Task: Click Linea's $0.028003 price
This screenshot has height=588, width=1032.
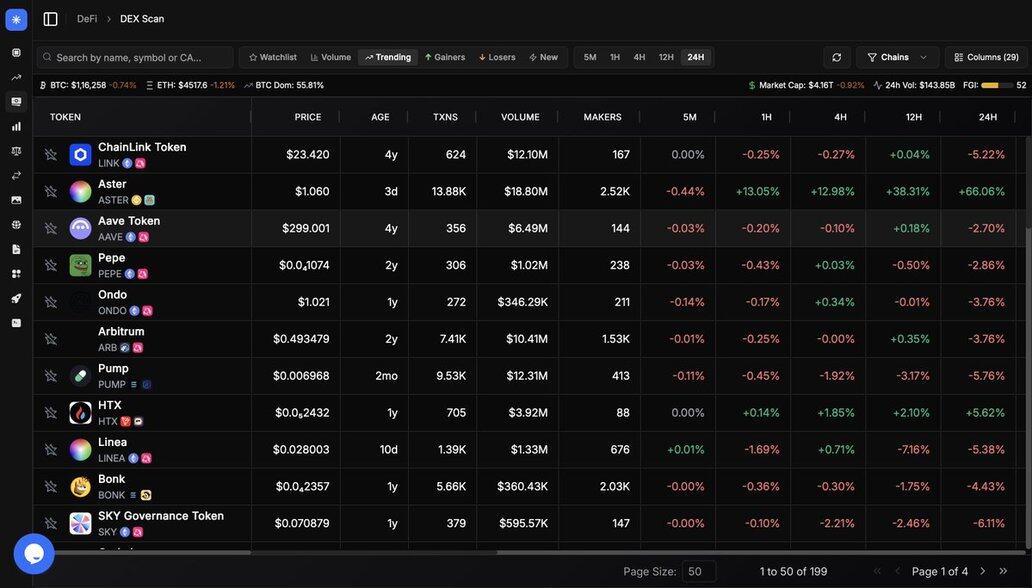Action: click(301, 450)
